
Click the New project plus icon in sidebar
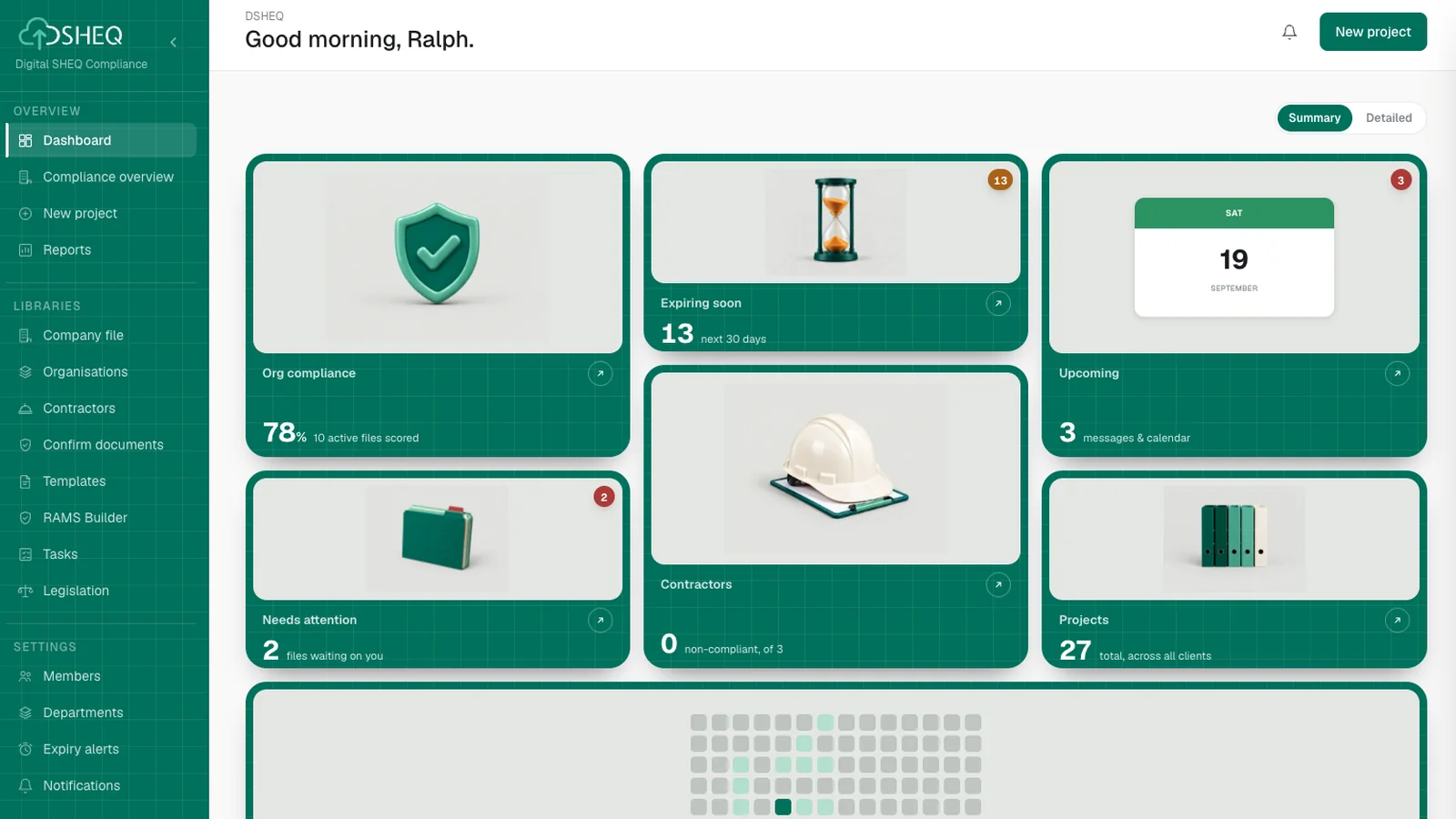pos(25,213)
